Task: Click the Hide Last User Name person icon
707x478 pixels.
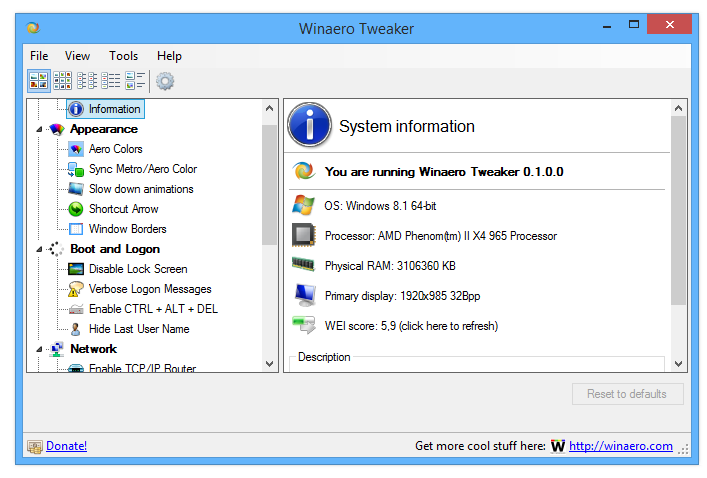Action: point(76,329)
